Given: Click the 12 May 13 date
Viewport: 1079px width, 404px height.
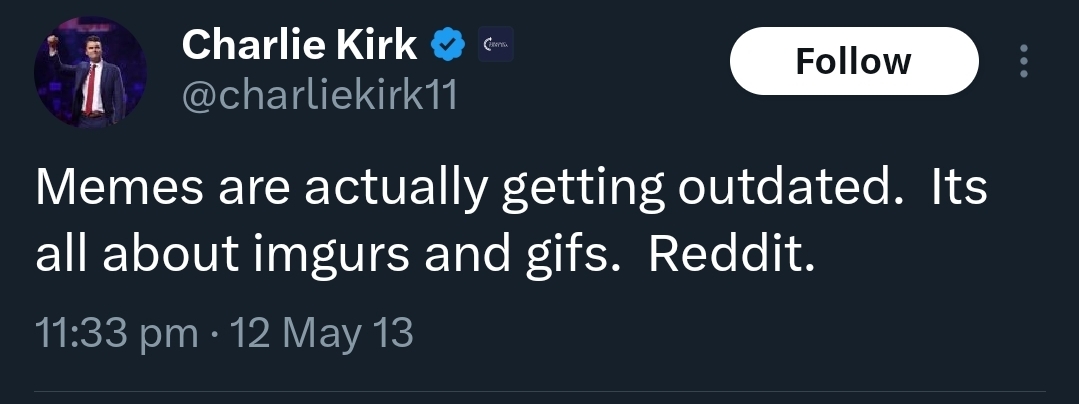Looking at the screenshot, I should coord(322,332).
